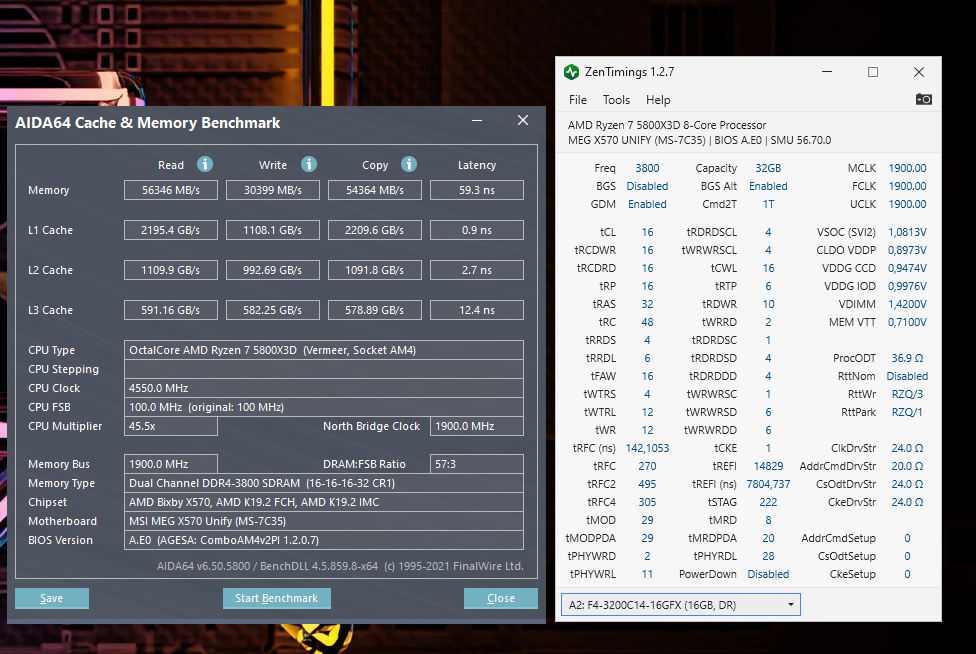Click the Memory Latency result of 59.3 ns
976x654 pixels.
coord(476,190)
